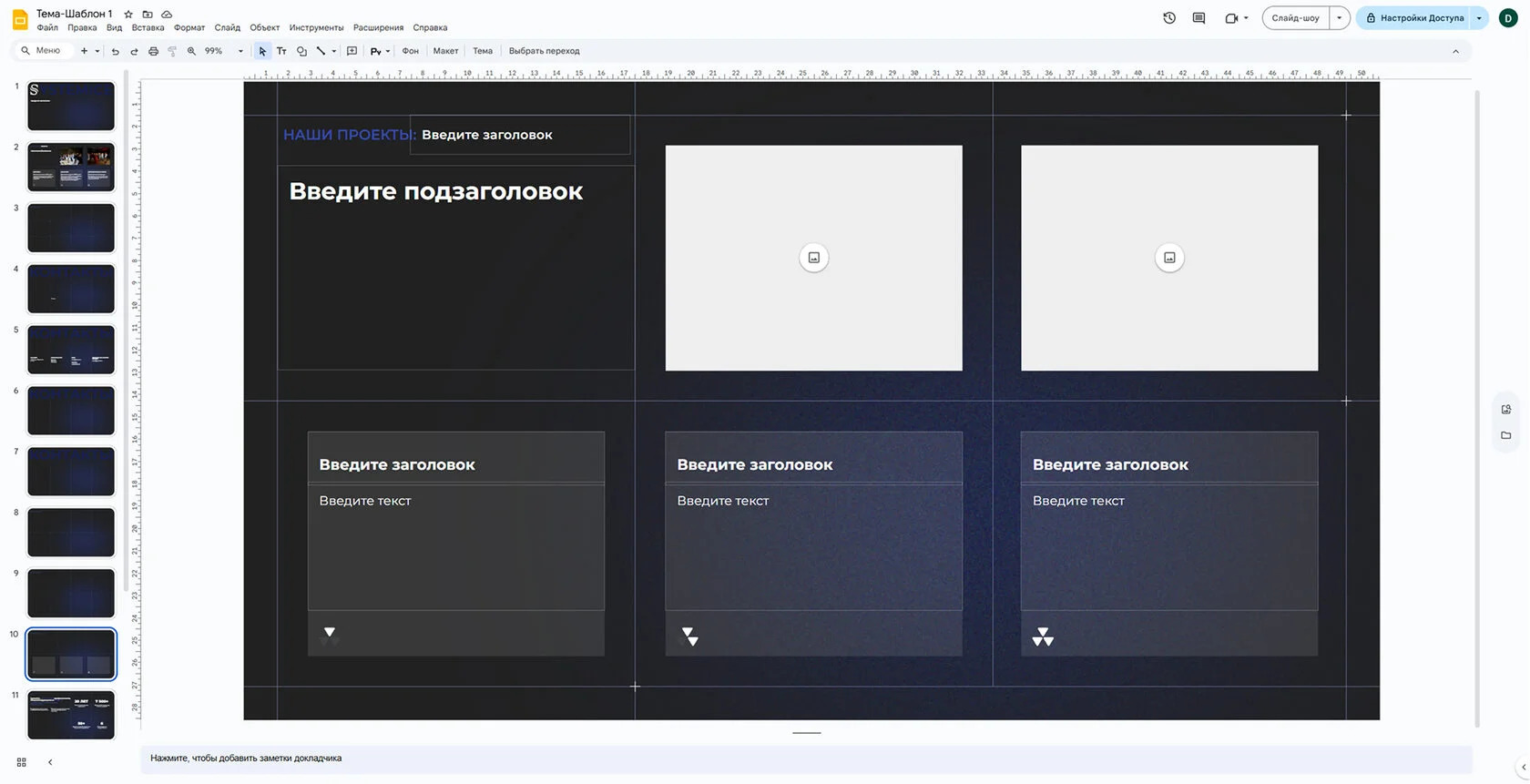Click the video call camera icon

point(1231,17)
